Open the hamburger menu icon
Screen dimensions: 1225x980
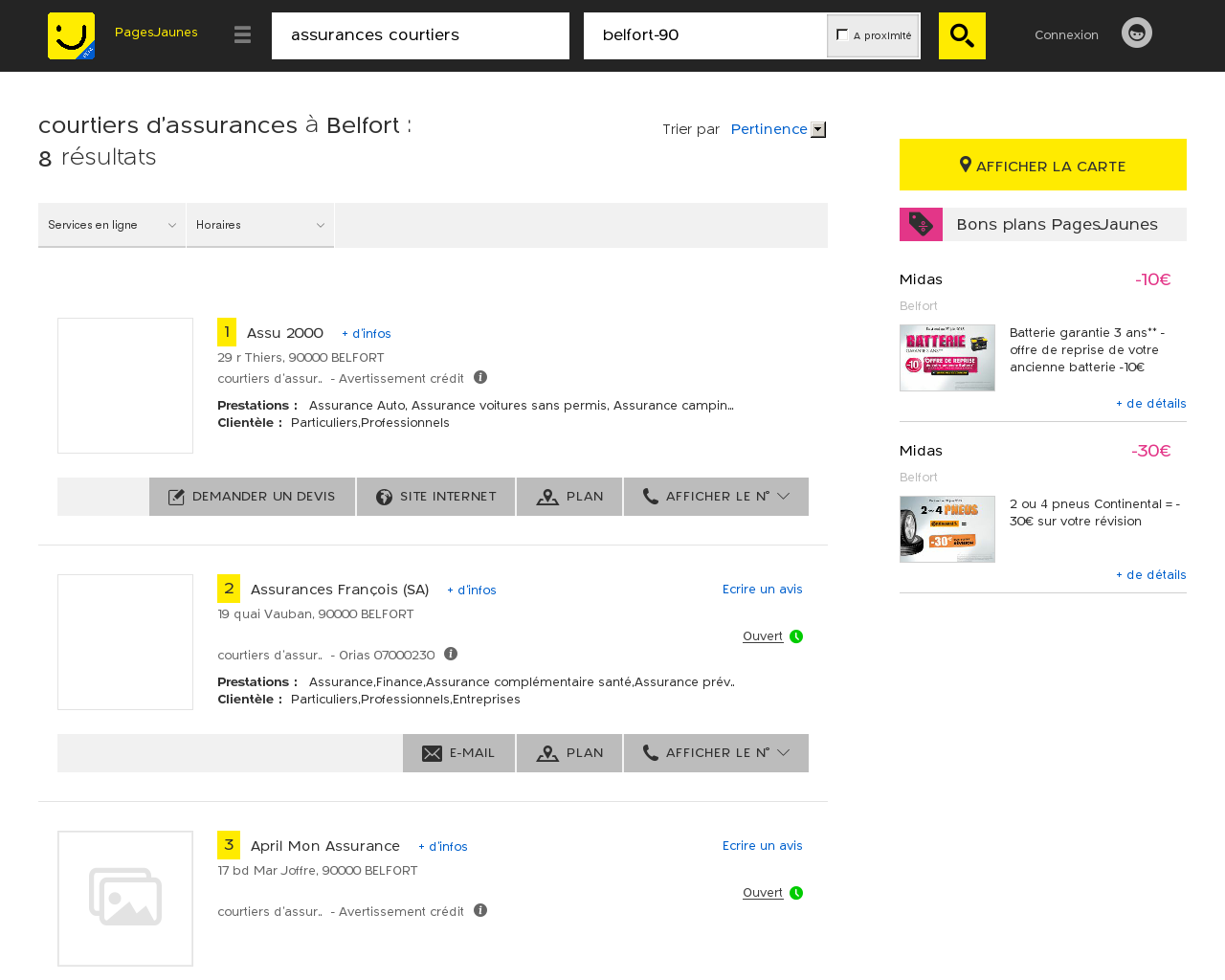(x=242, y=35)
